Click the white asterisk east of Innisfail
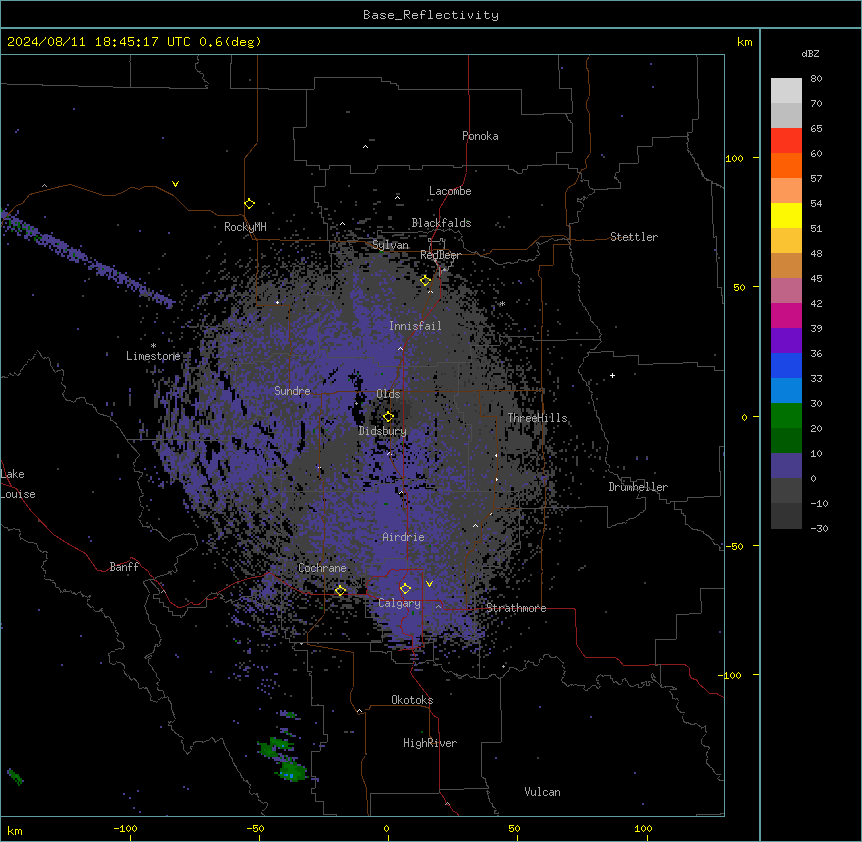 point(502,303)
